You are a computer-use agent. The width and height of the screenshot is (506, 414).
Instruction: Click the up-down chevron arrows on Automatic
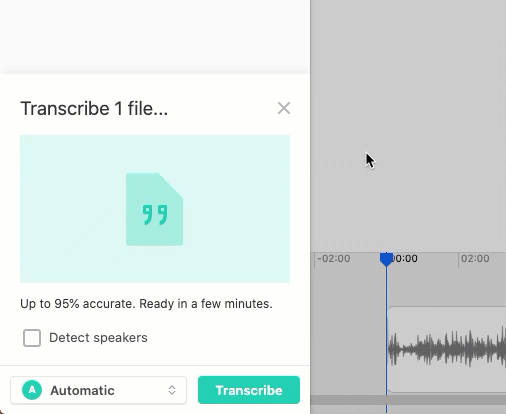pos(172,390)
